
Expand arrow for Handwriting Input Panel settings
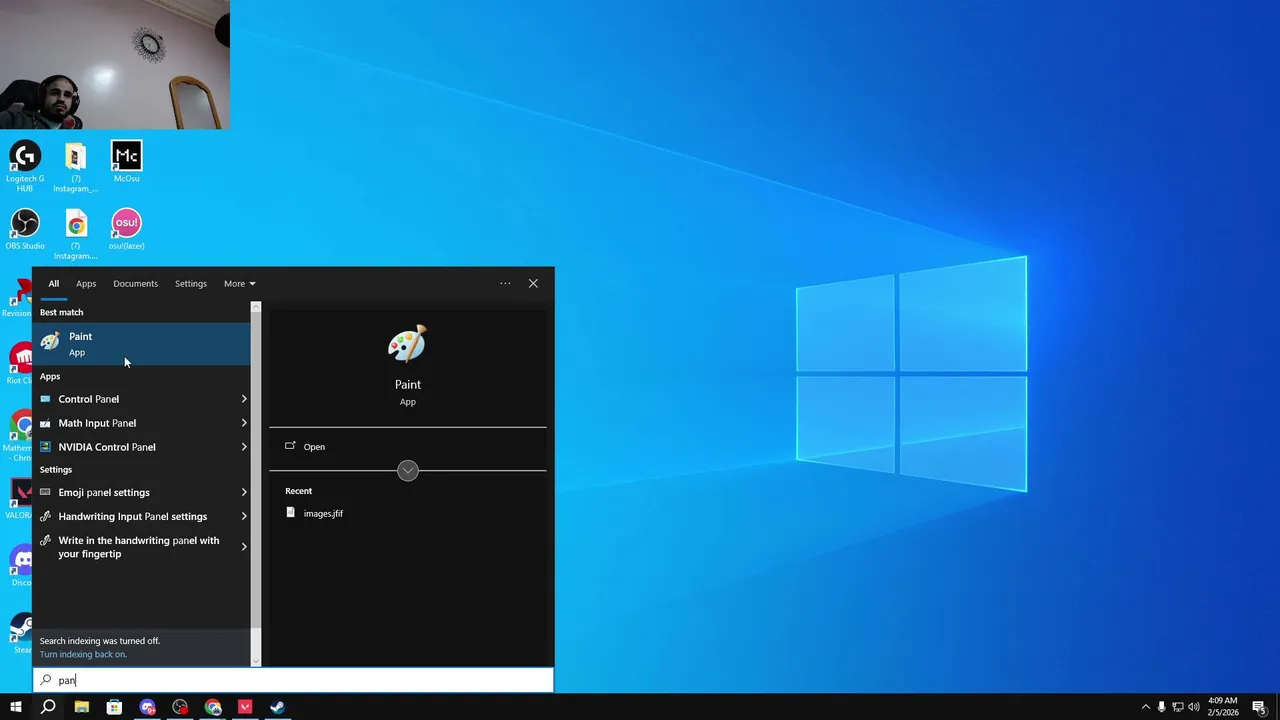pos(244,516)
